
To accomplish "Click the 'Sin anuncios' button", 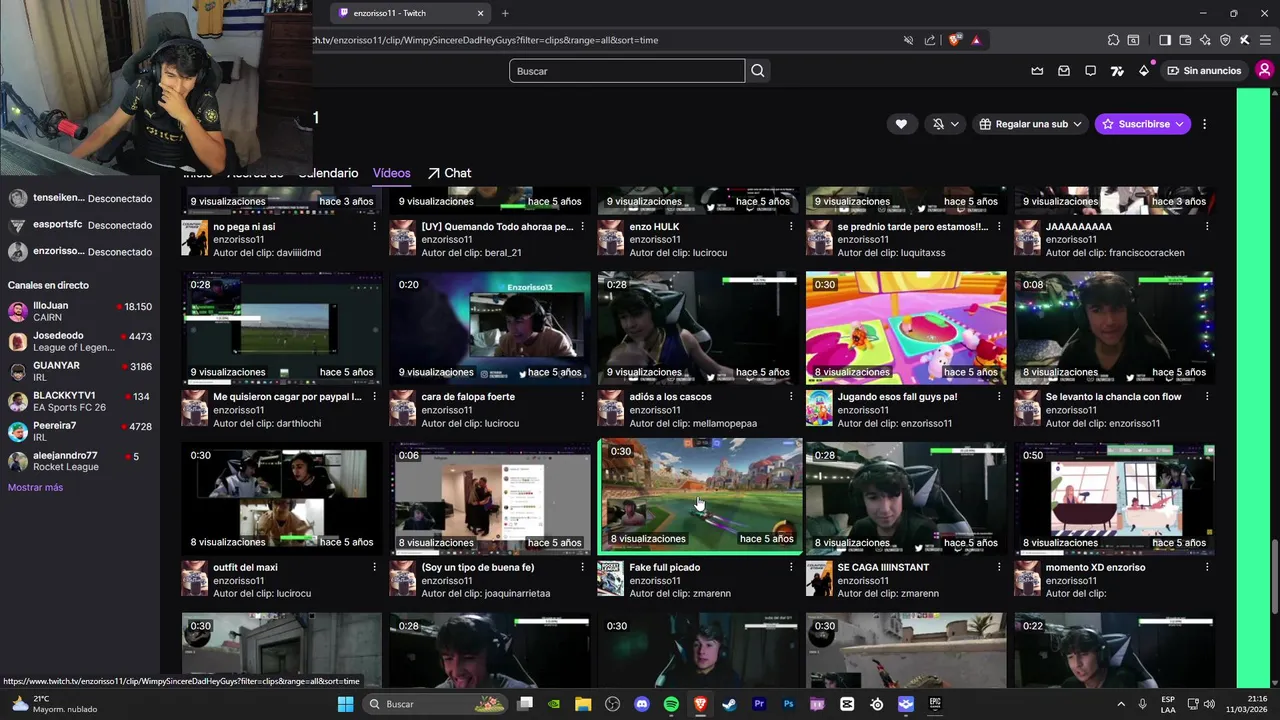I will 1204,71.
